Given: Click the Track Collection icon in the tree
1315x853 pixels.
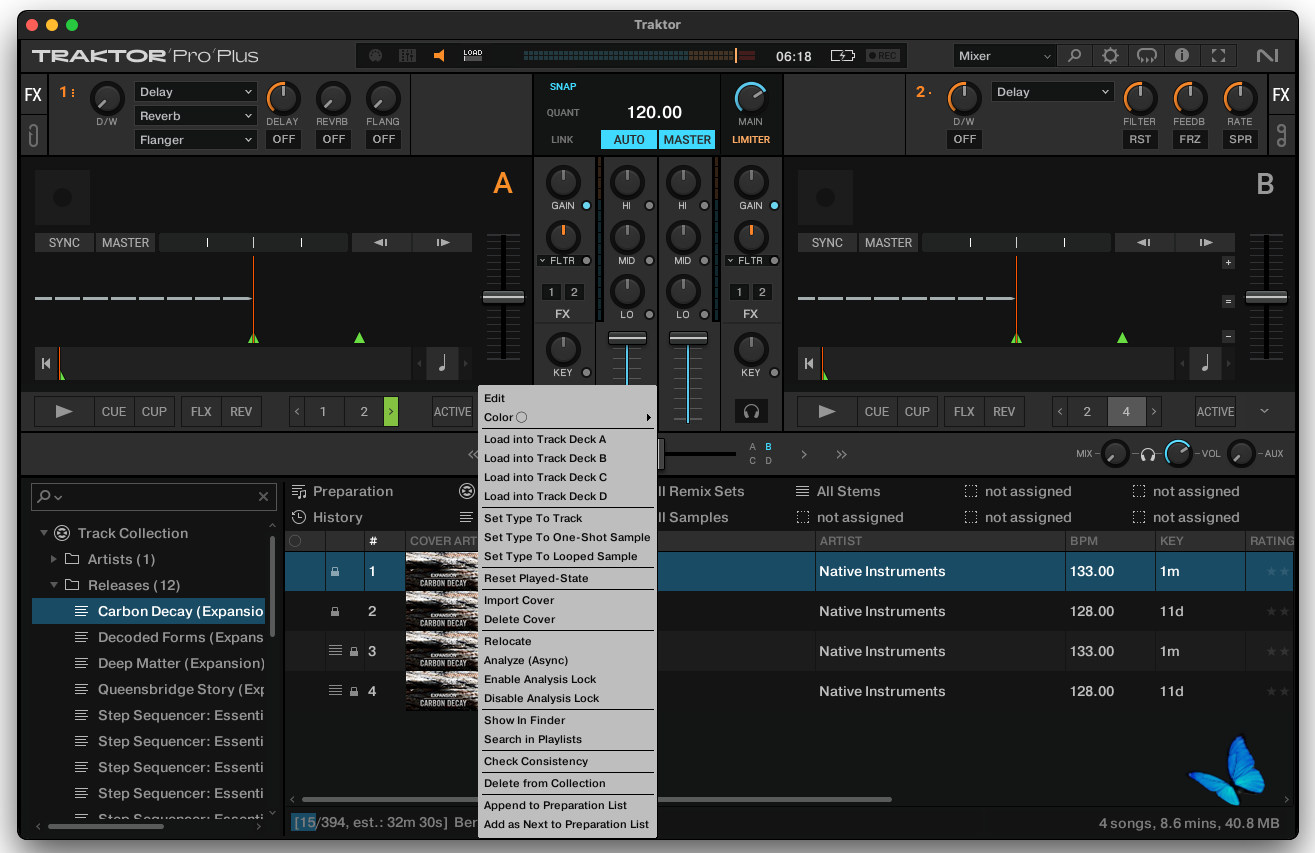Looking at the screenshot, I should coord(62,533).
